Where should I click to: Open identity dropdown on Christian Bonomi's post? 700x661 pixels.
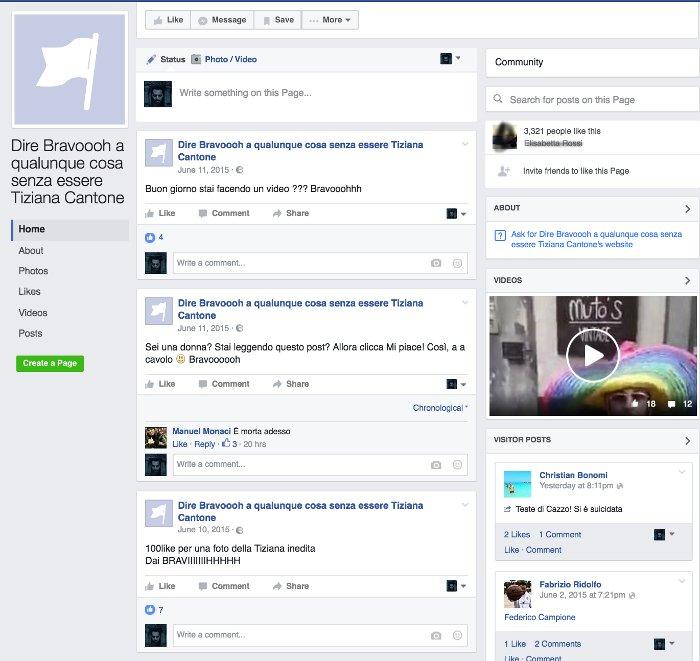664,534
